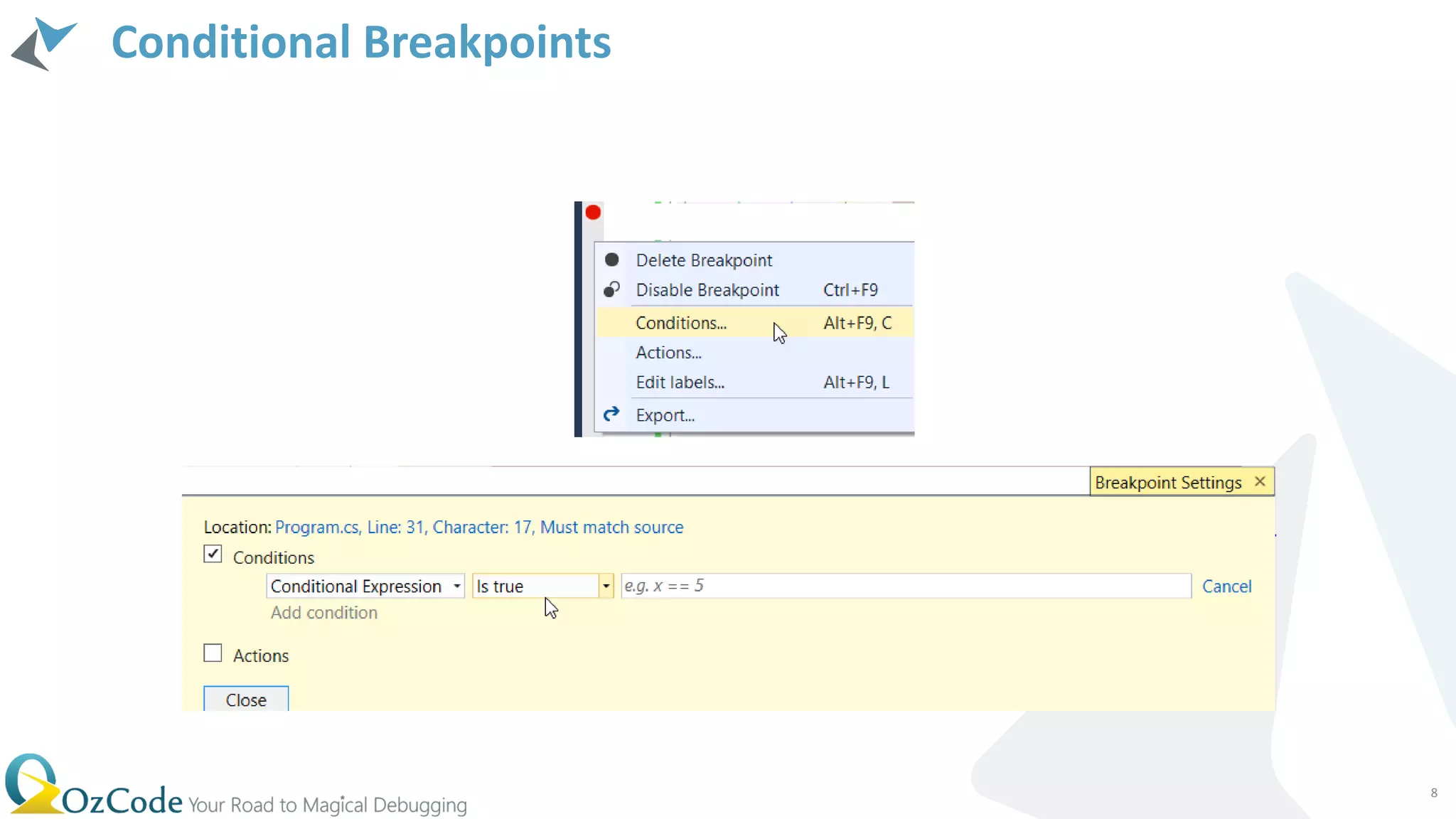This screenshot has width=1456, height=819.
Task: Click the Cancel link
Action: pos(1226,587)
